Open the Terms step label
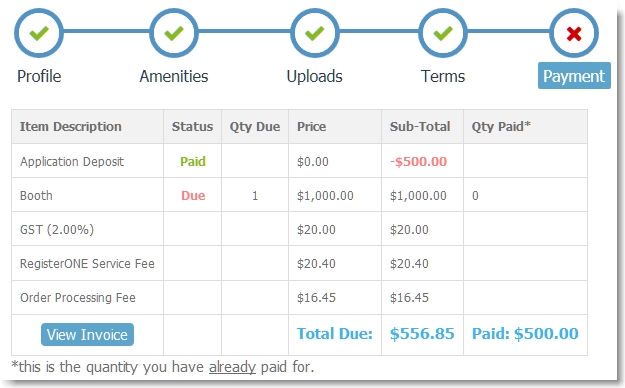The image size is (625, 388). coord(443,76)
